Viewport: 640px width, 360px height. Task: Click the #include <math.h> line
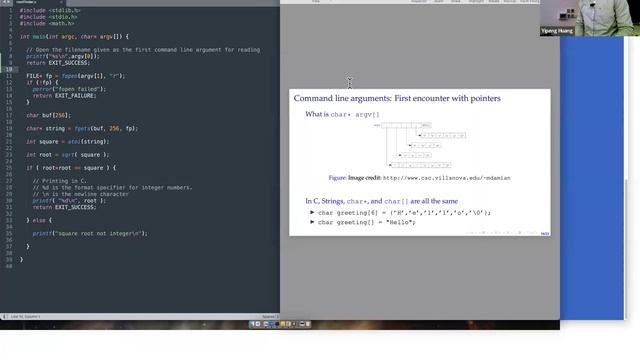47,24
